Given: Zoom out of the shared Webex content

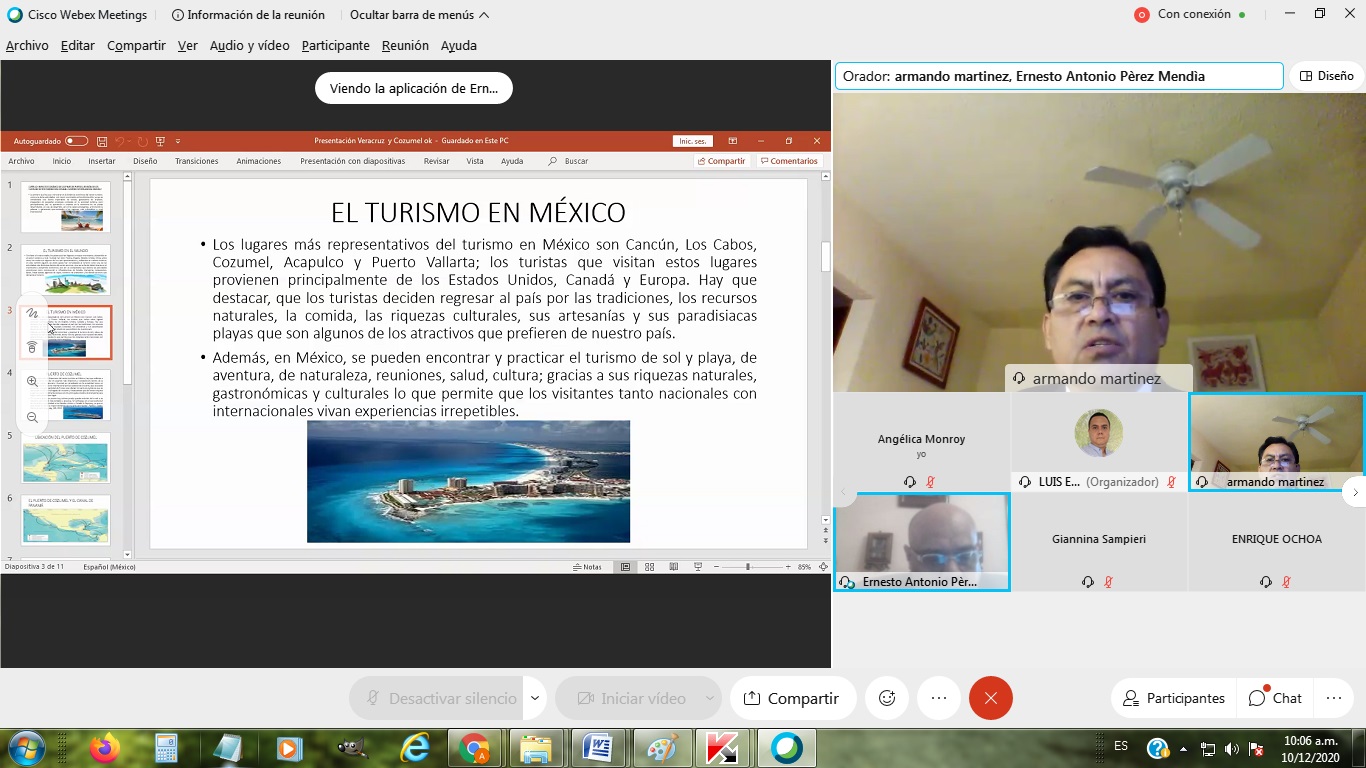Looking at the screenshot, I should click(32, 417).
